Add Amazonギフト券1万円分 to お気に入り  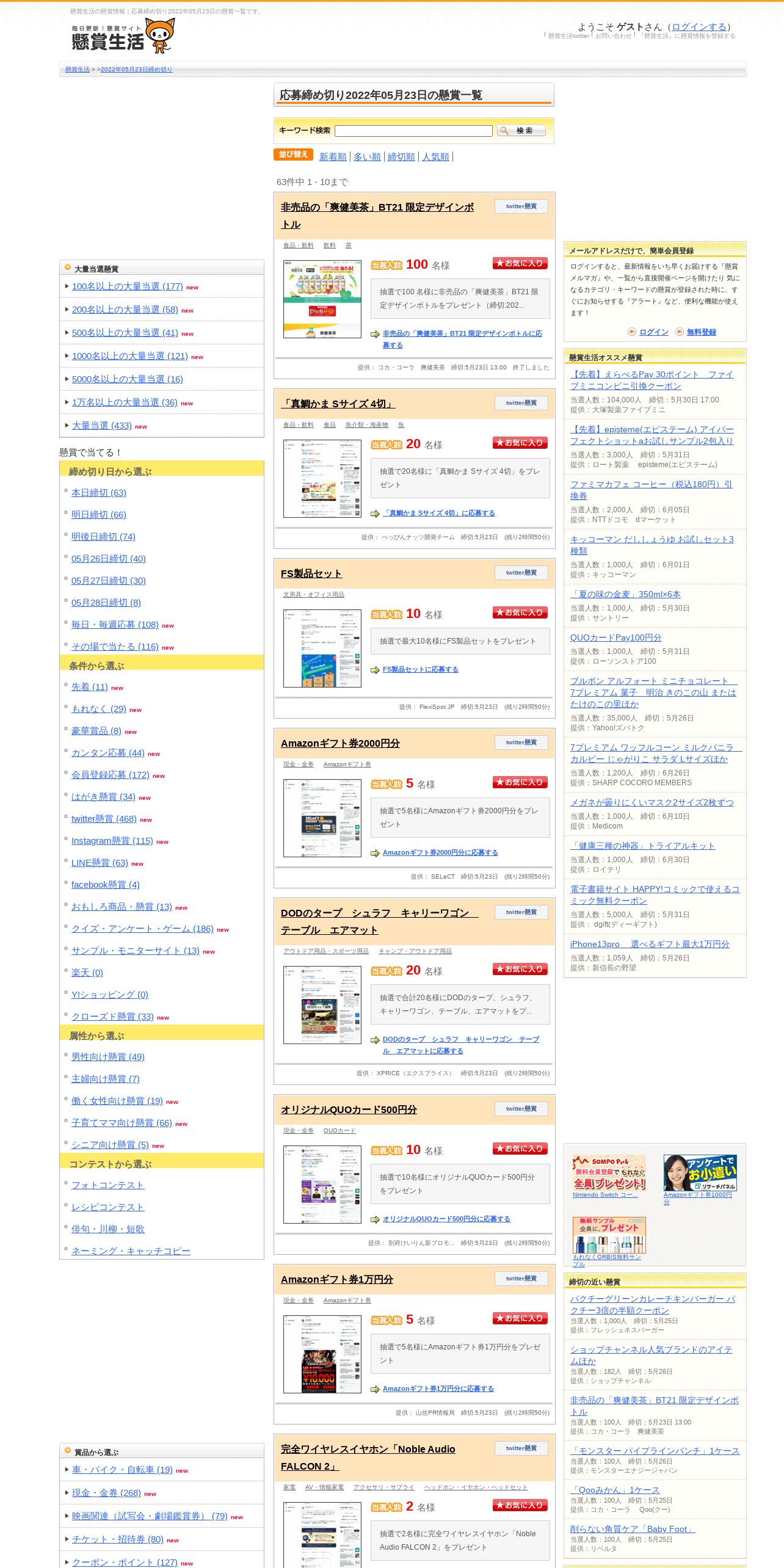coord(520,1318)
